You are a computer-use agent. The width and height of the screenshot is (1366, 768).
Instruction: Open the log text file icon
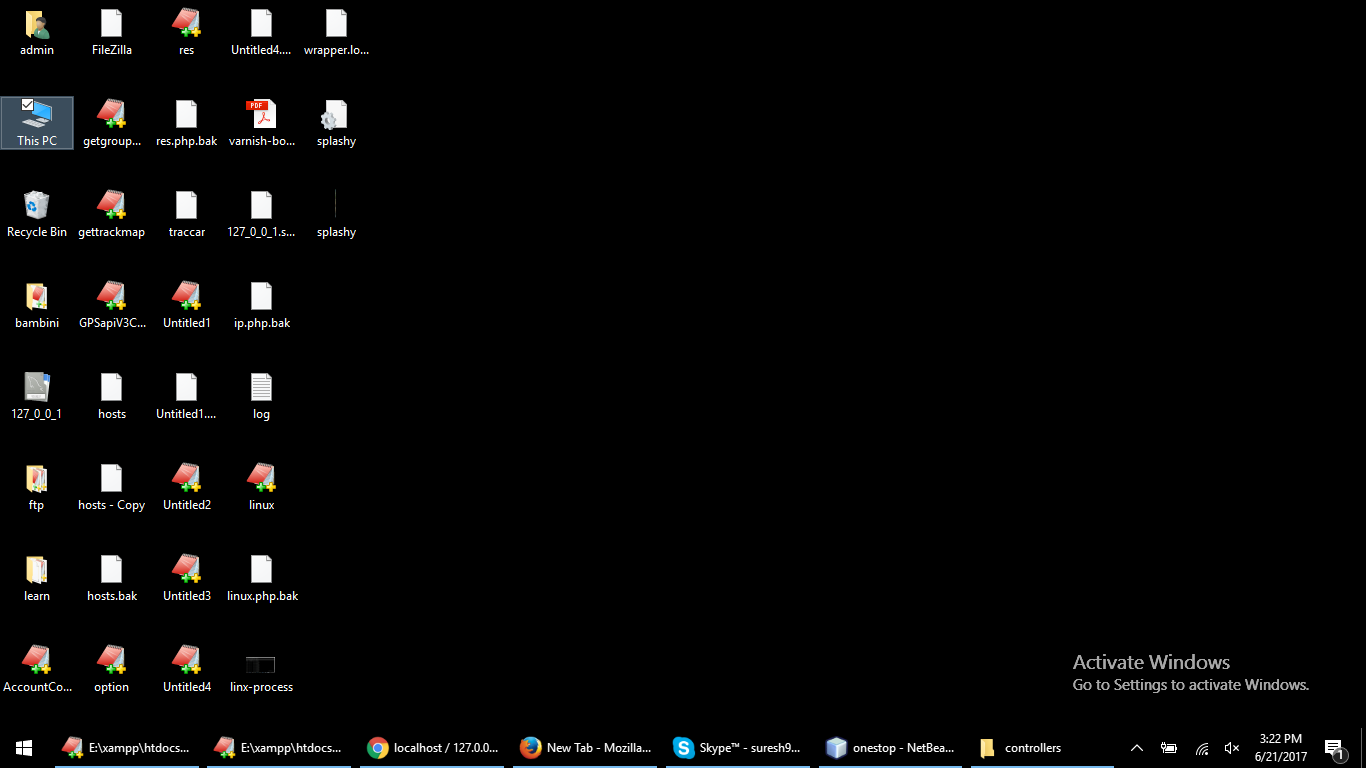(x=261, y=388)
